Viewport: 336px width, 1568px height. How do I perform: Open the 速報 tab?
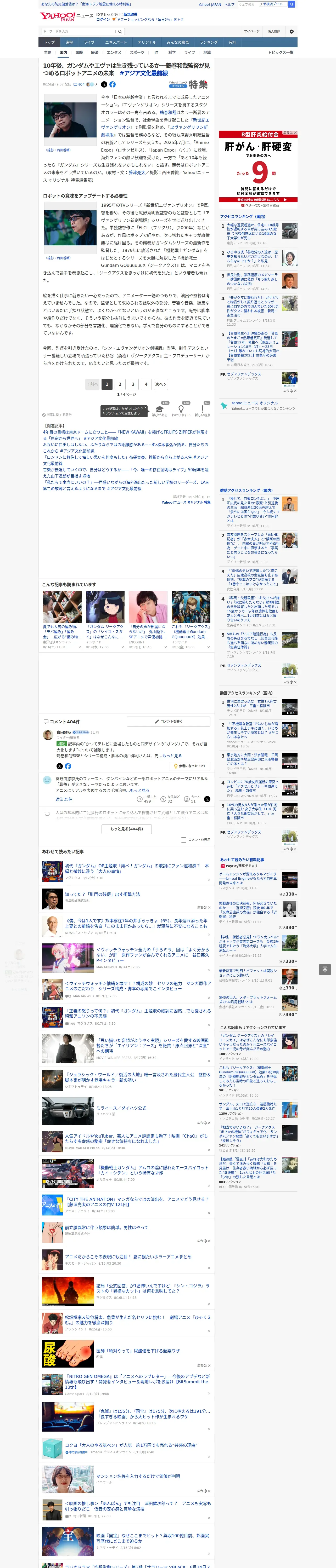click(x=69, y=43)
